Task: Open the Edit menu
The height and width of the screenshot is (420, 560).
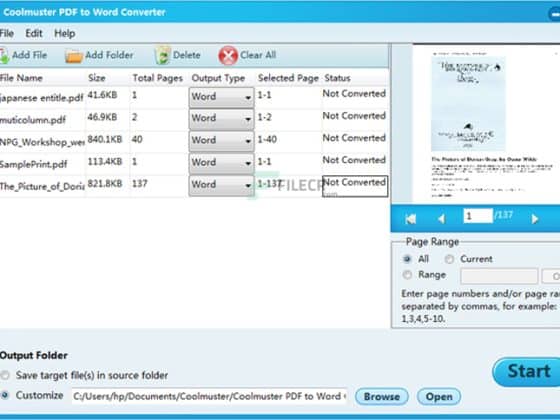Action: [34, 34]
